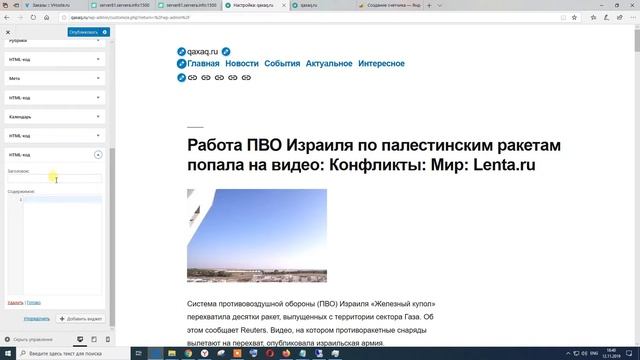Go forward in the browser
The height and width of the screenshot is (360, 640).
(x=20, y=18)
